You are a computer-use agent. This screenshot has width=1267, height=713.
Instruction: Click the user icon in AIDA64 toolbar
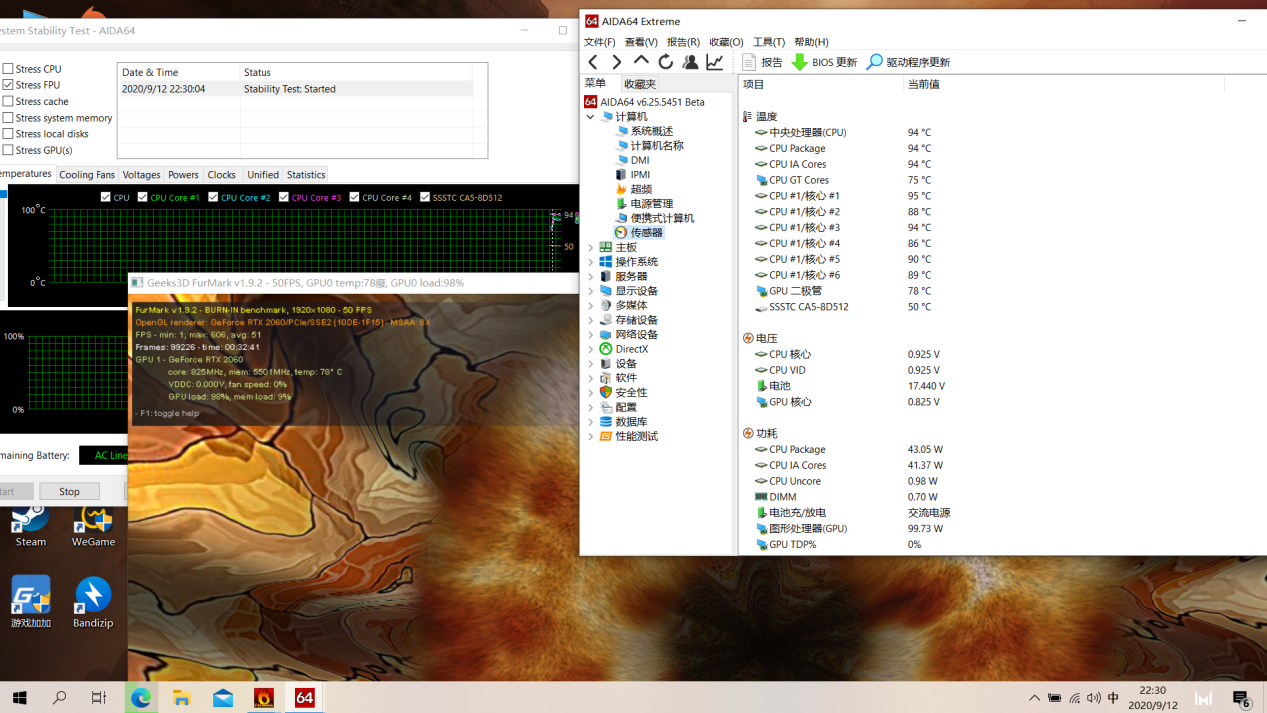pos(690,62)
